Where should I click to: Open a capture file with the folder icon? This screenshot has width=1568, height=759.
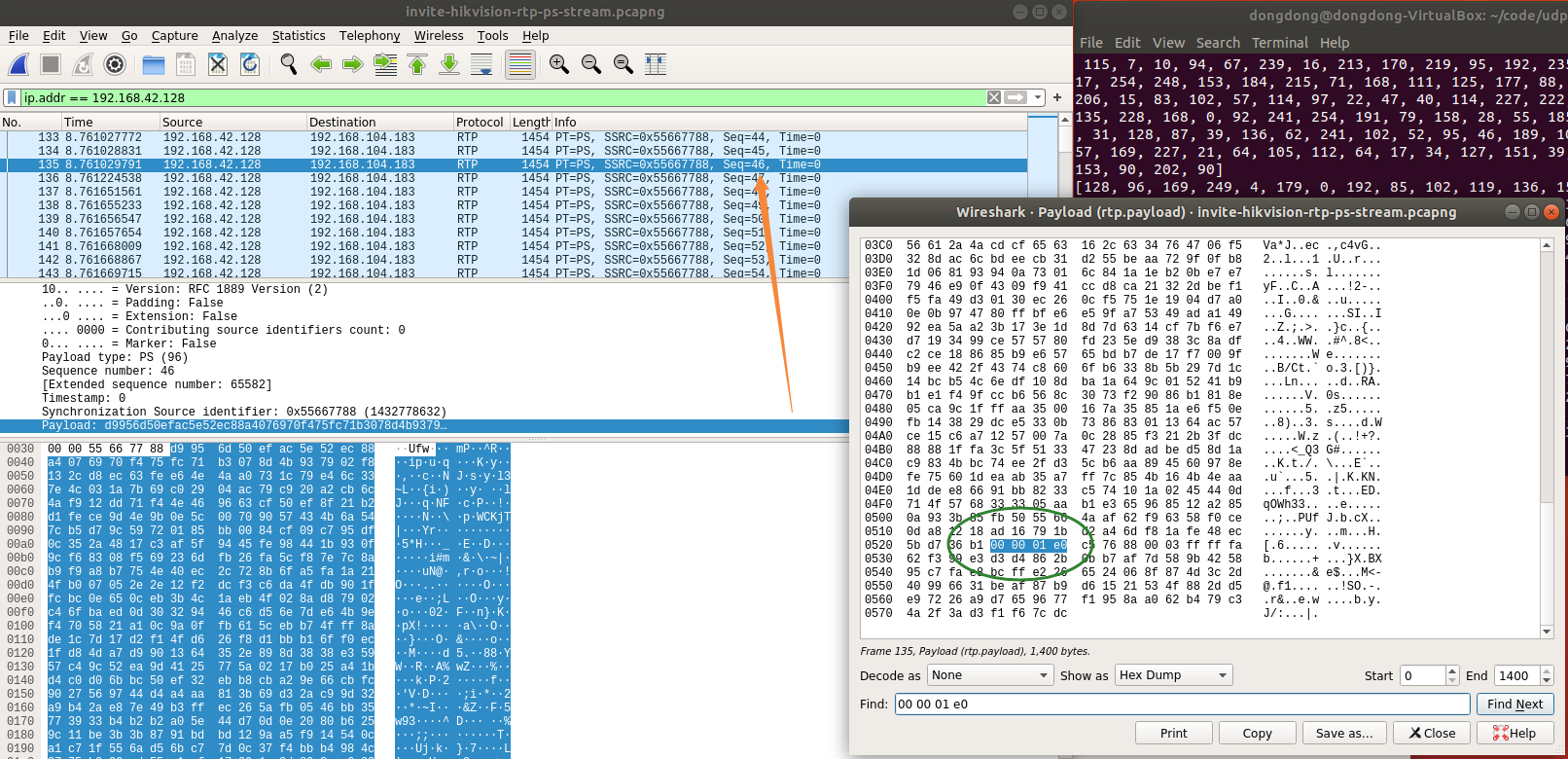click(x=154, y=64)
